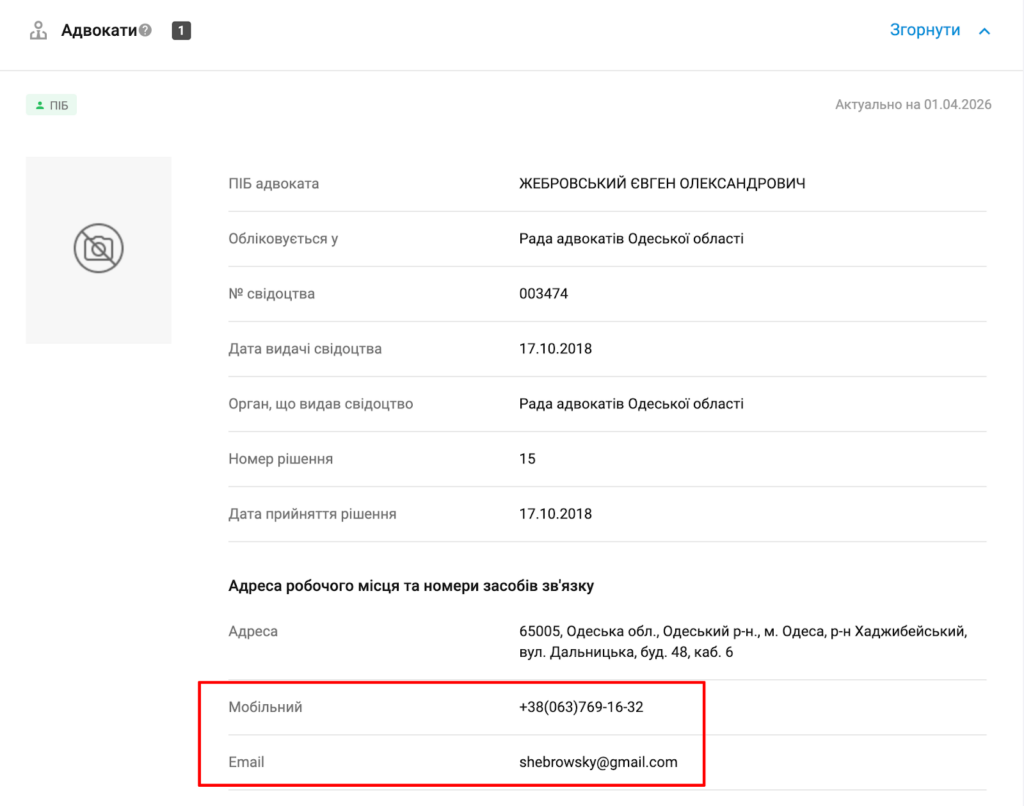
Task: Click the certificate number 003474
Action: point(543,294)
